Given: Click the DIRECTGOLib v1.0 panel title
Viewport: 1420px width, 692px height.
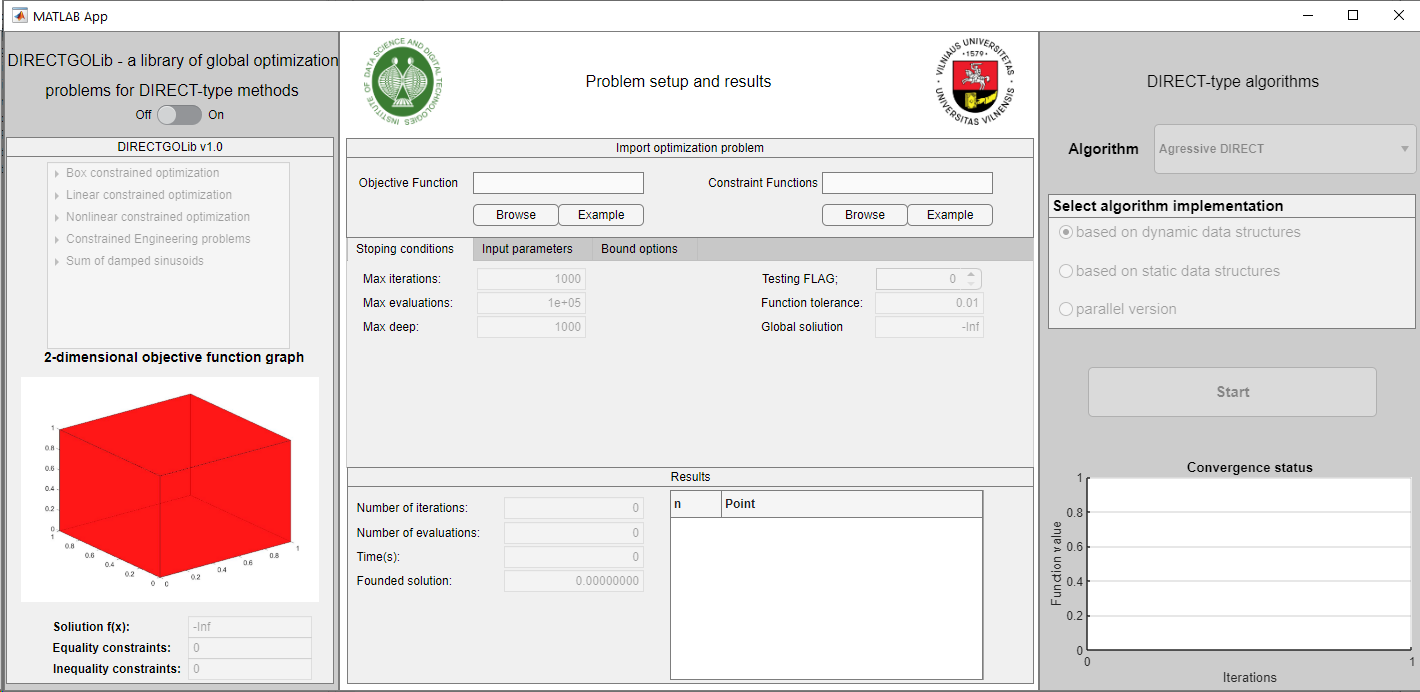Looking at the screenshot, I should point(170,147).
